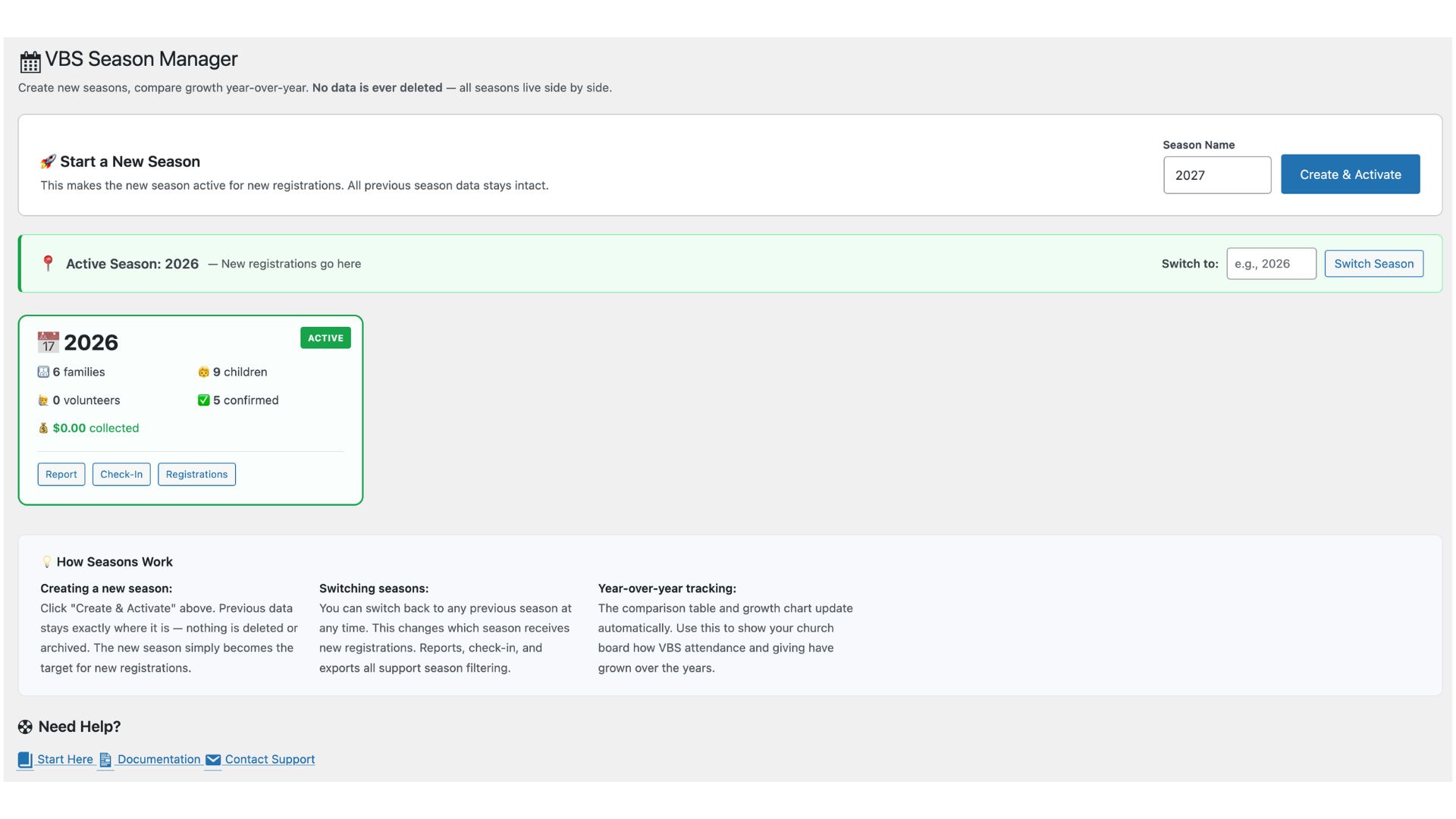Click the money bag icon next to collected
1456x819 pixels.
43,428
